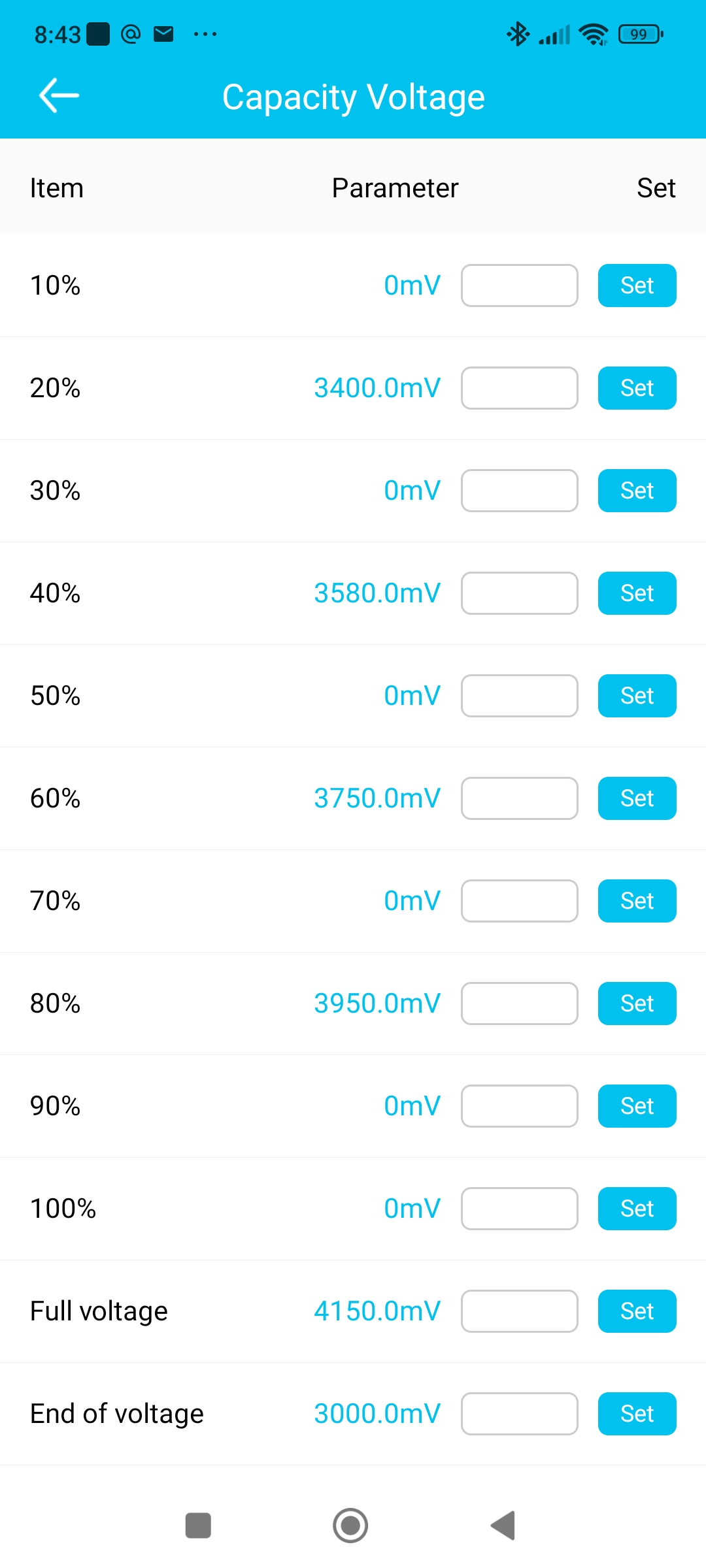Tap the Bluetooth status bar icon

coord(518,34)
